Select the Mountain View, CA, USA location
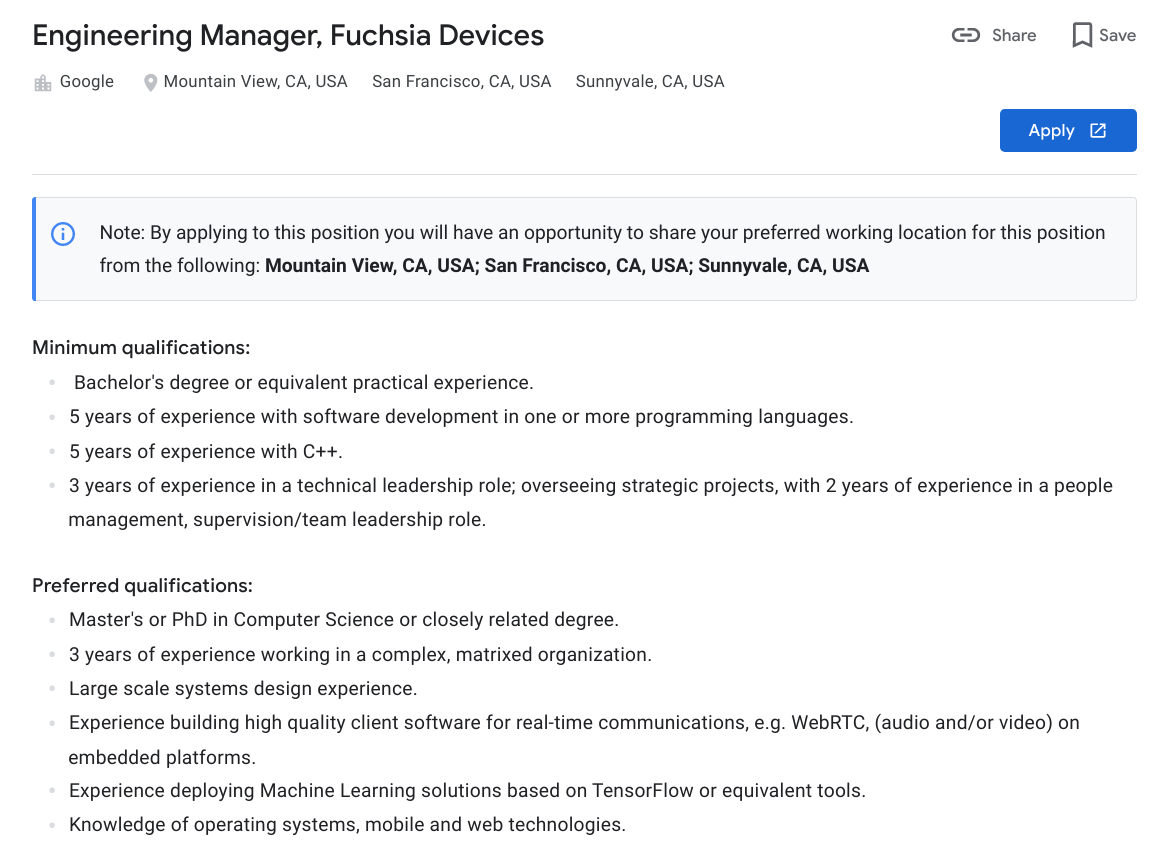 255,82
